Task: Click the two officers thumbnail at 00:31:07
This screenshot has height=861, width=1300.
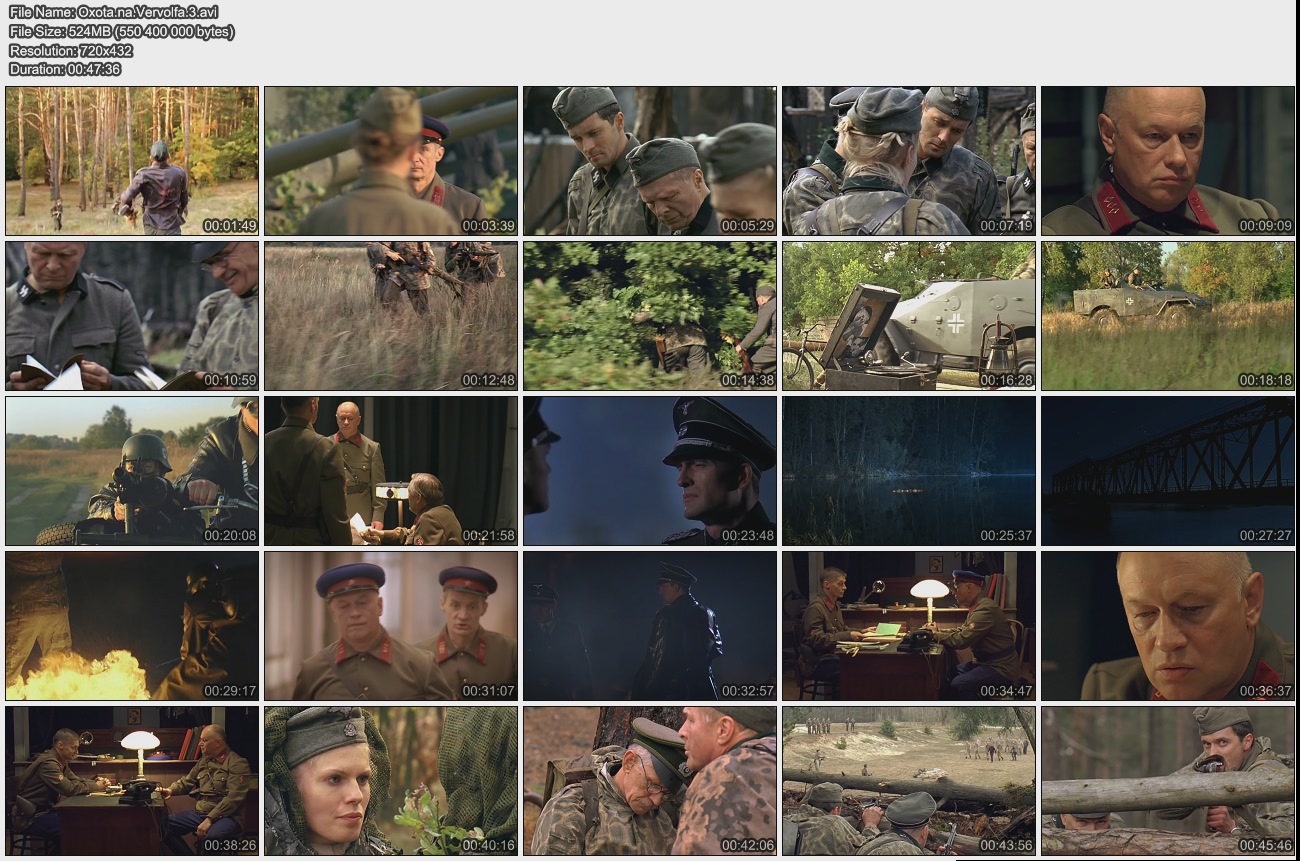Action: (x=391, y=626)
